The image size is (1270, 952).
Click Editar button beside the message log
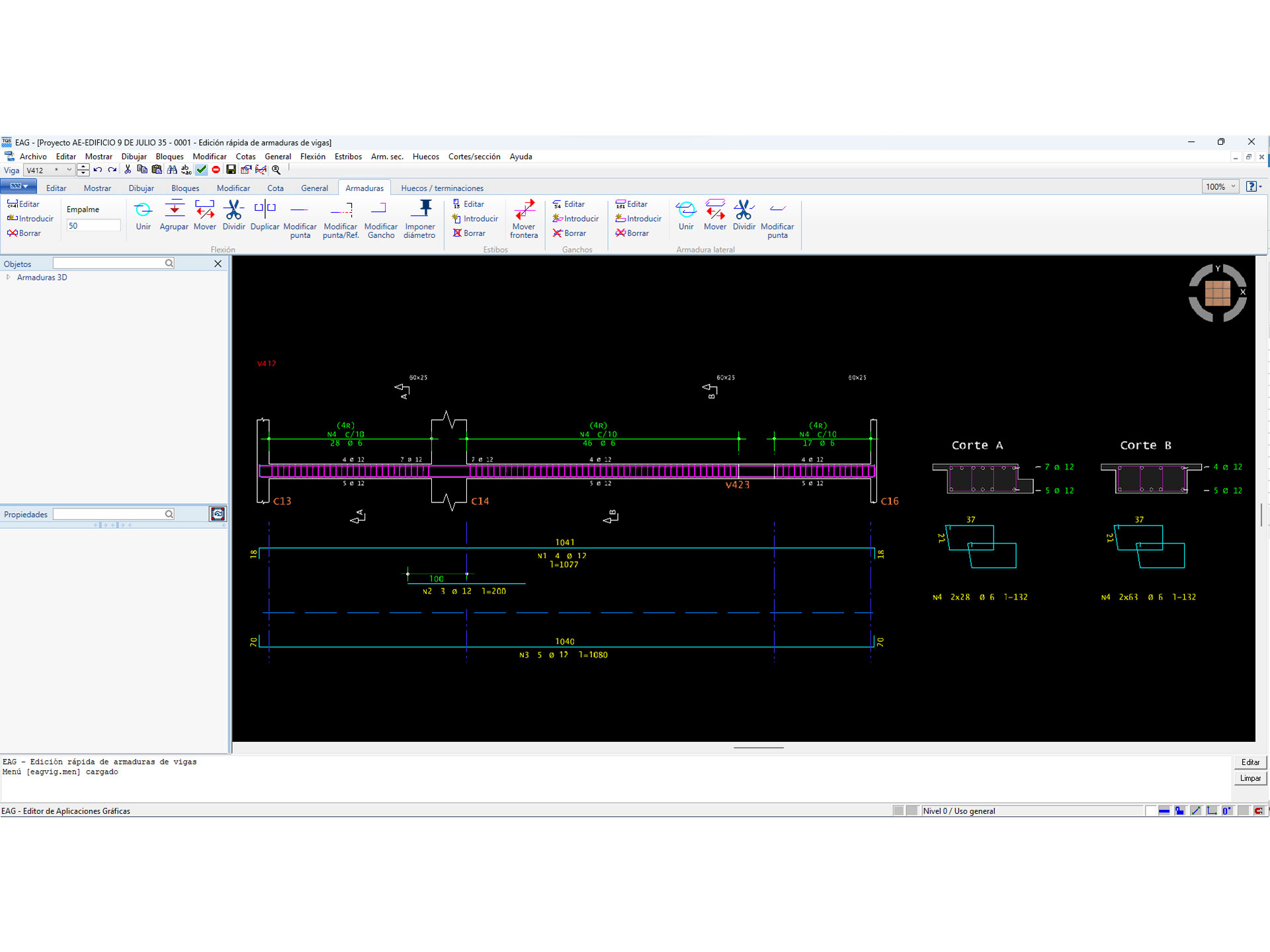point(1250,762)
